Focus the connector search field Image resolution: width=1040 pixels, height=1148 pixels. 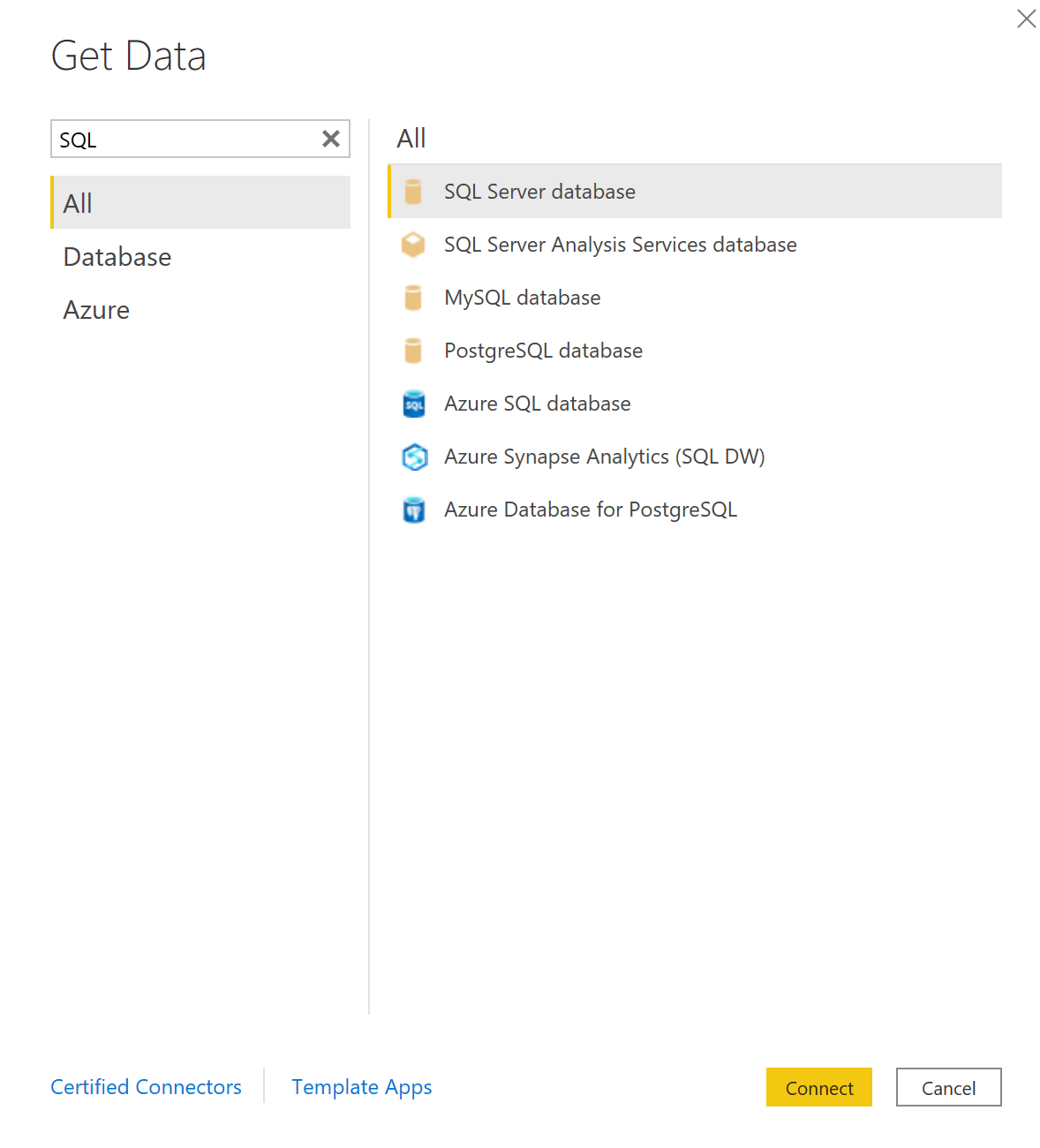[x=185, y=140]
